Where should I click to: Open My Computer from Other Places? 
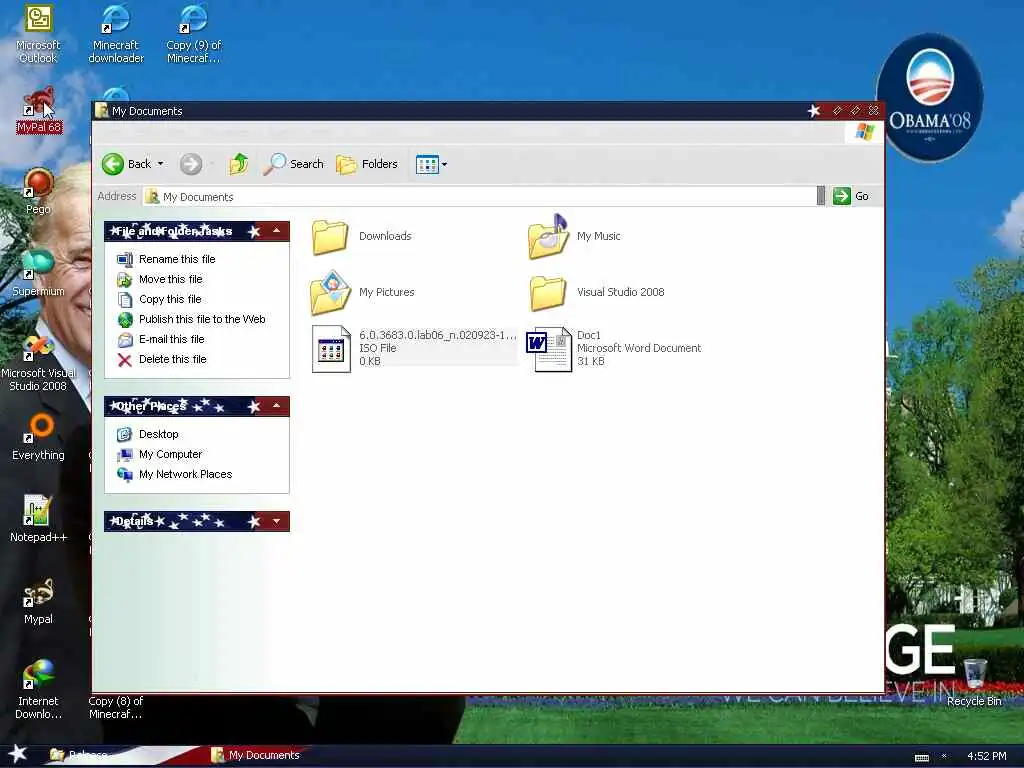click(170, 455)
